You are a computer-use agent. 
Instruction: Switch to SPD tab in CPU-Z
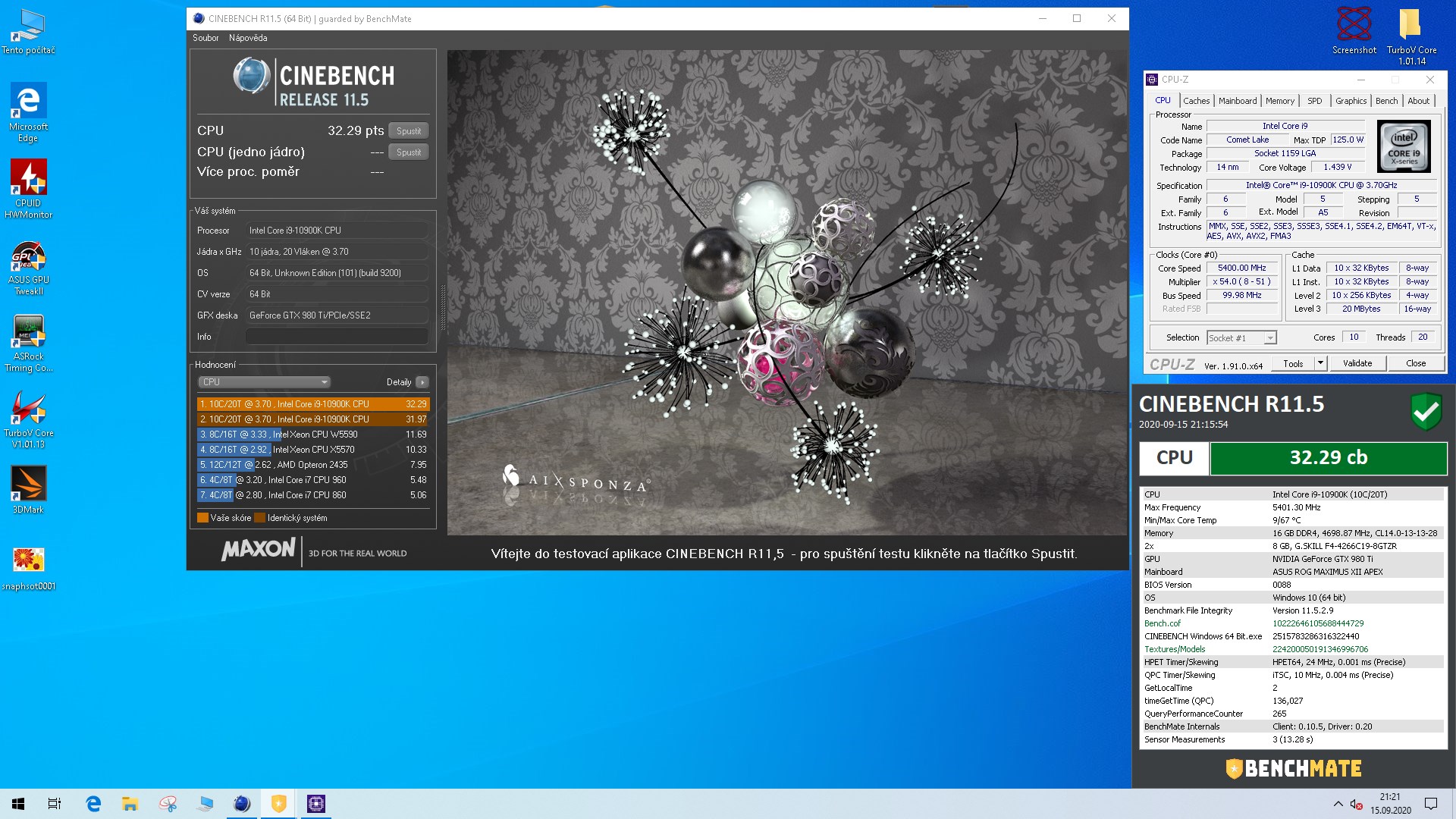pyautogui.click(x=1315, y=101)
